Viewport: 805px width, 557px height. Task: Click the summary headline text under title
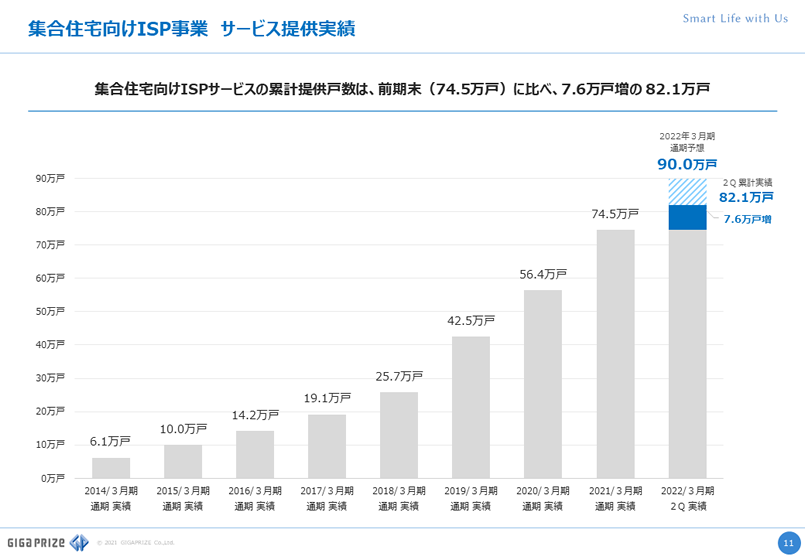tap(402, 89)
